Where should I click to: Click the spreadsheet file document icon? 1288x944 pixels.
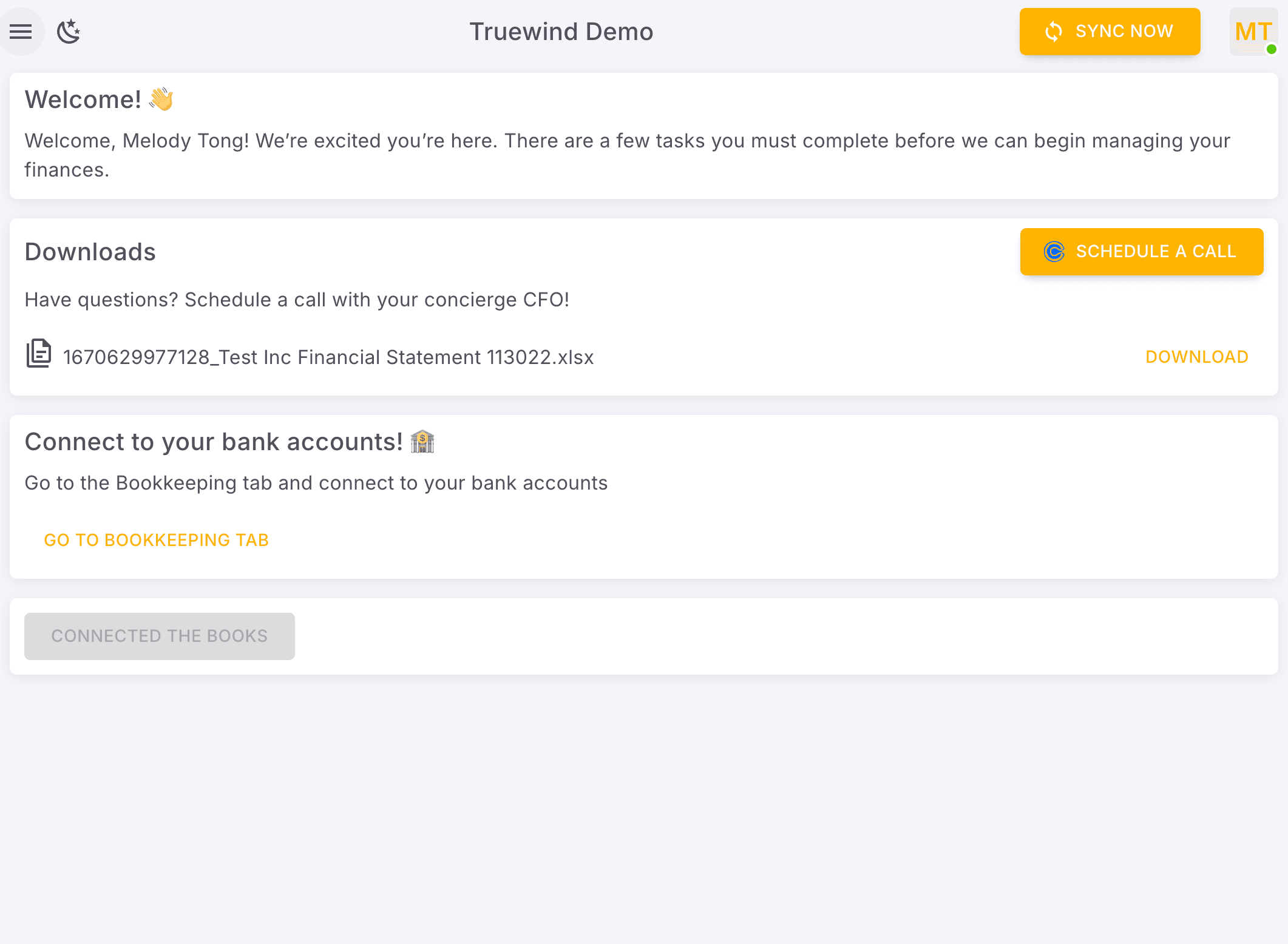coord(39,354)
